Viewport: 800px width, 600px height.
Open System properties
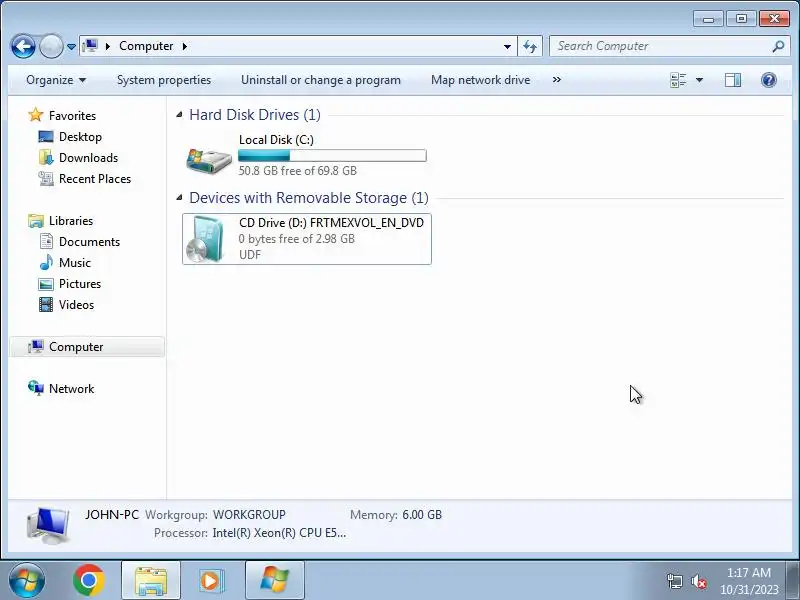coord(164,80)
